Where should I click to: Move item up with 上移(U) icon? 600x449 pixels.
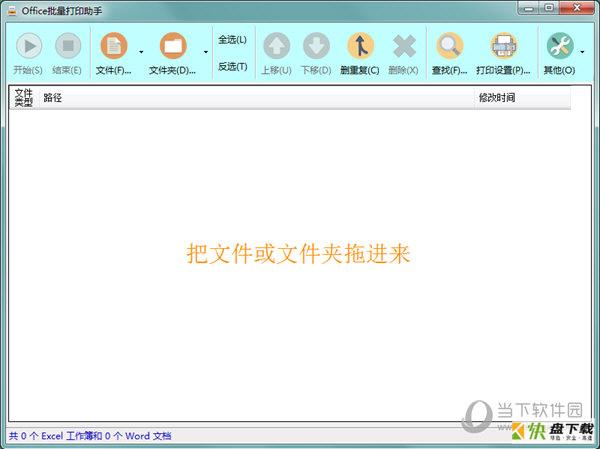[276, 46]
